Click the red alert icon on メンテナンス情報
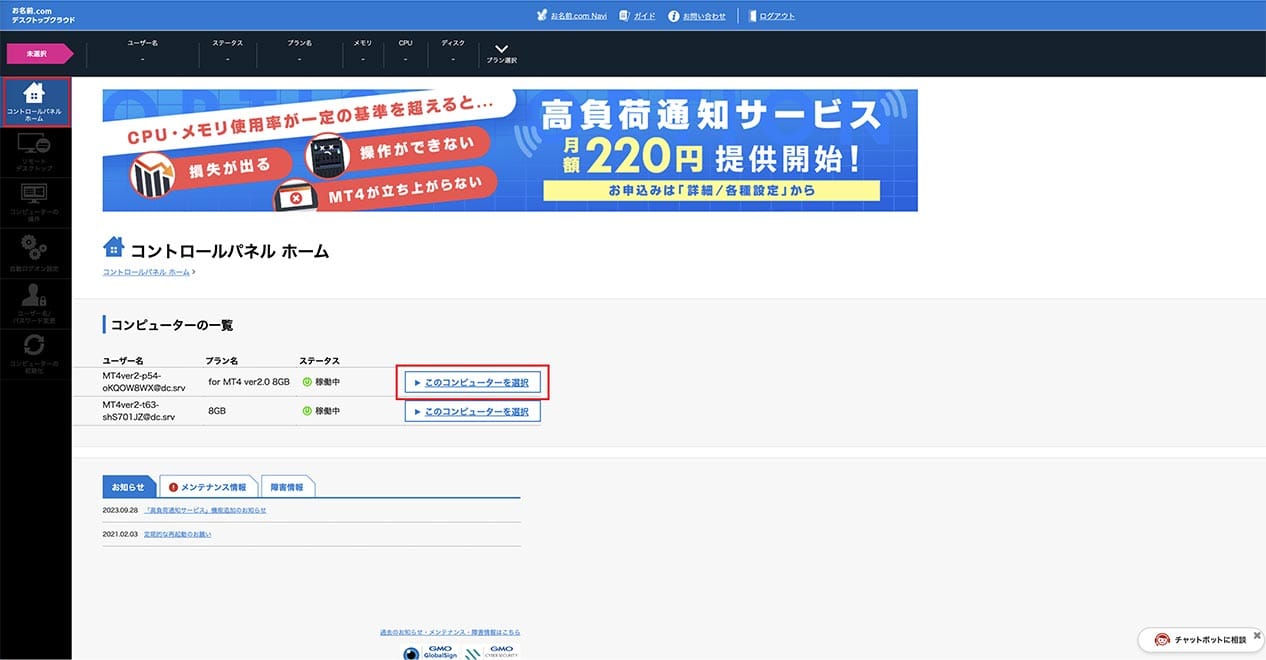The width and height of the screenshot is (1266, 660). click(173, 487)
